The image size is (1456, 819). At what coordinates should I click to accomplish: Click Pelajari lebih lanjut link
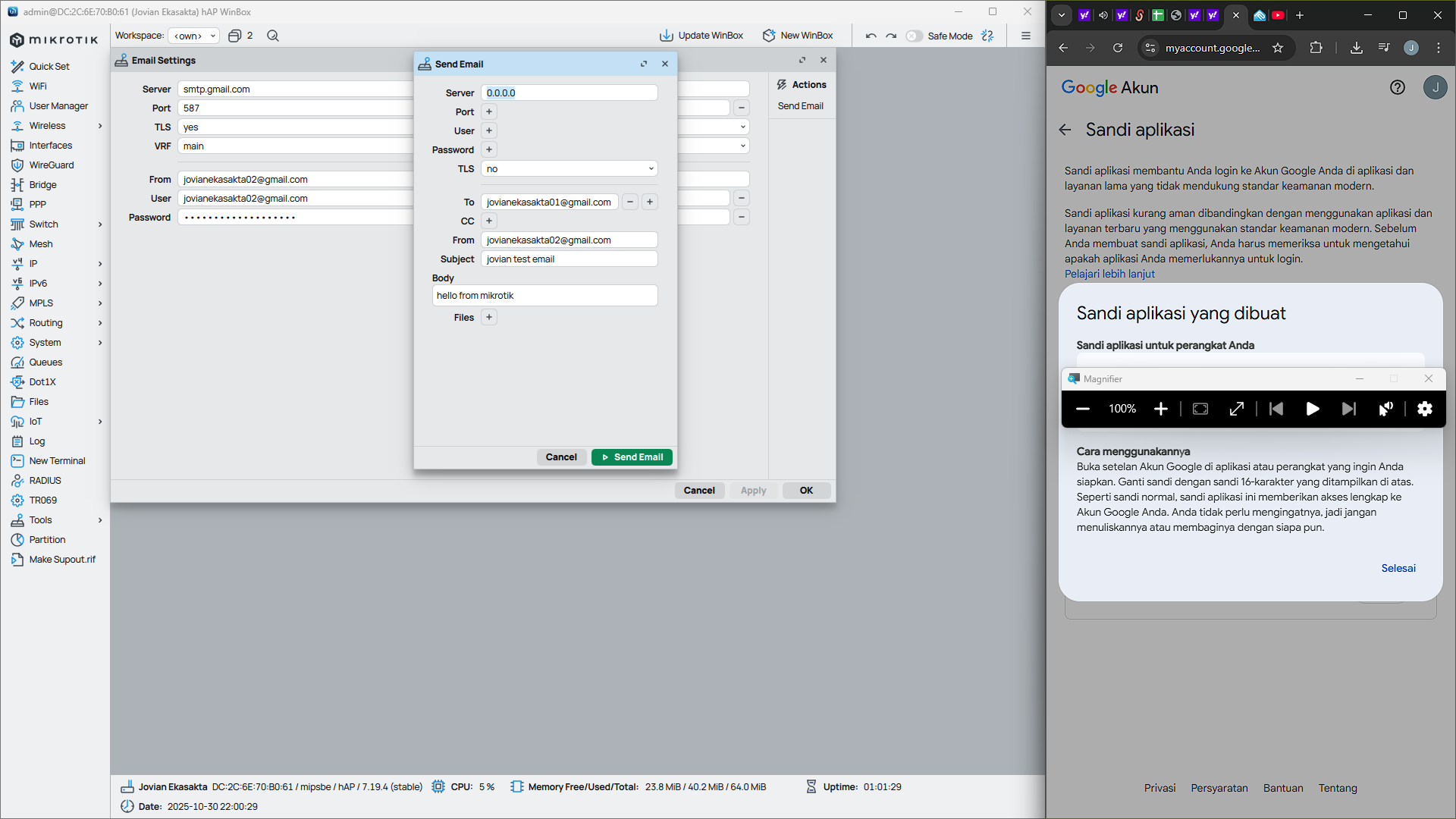pyautogui.click(x=1109, y=274)
